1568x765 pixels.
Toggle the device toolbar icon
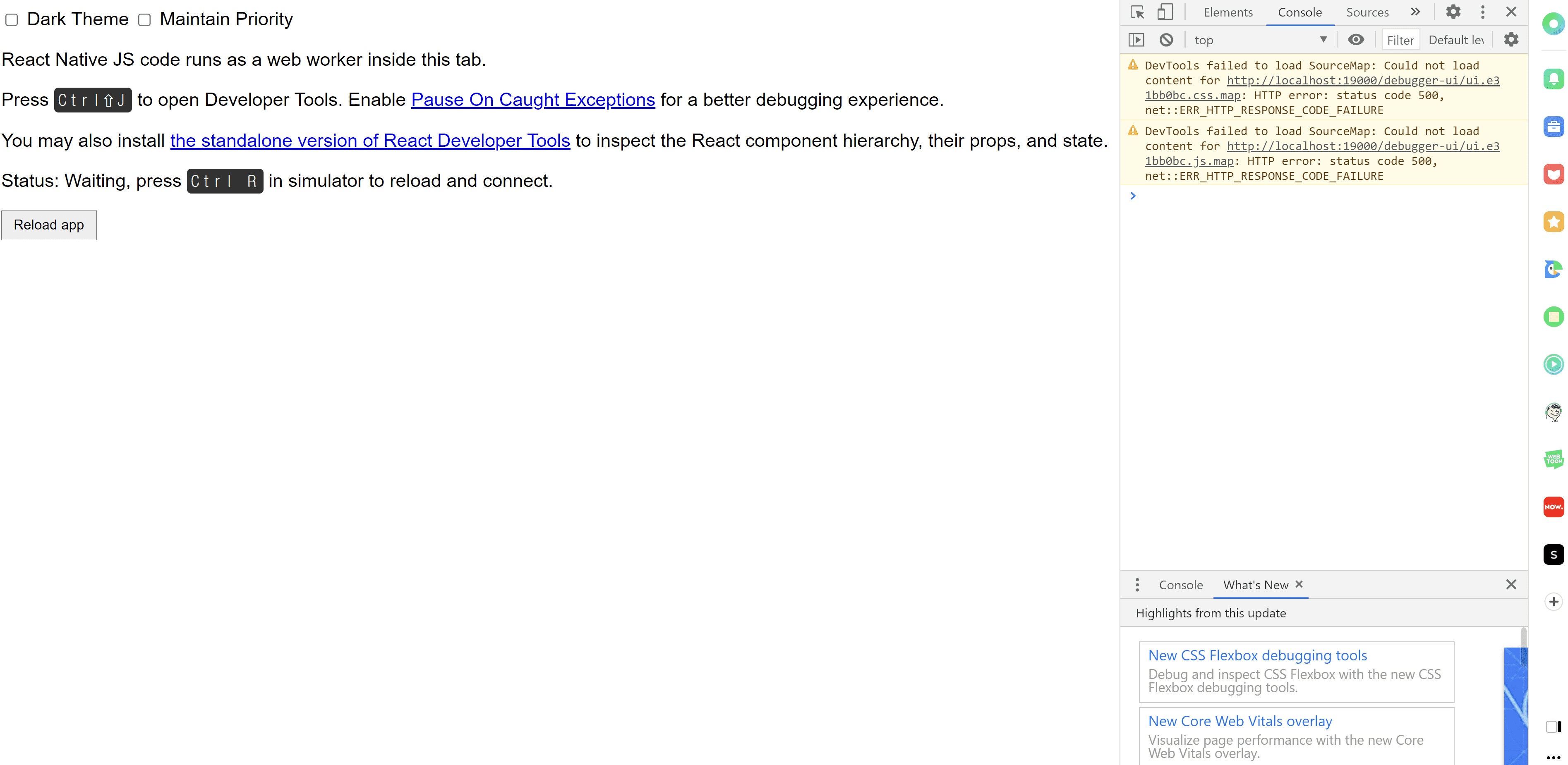(x=1165, y=12)
